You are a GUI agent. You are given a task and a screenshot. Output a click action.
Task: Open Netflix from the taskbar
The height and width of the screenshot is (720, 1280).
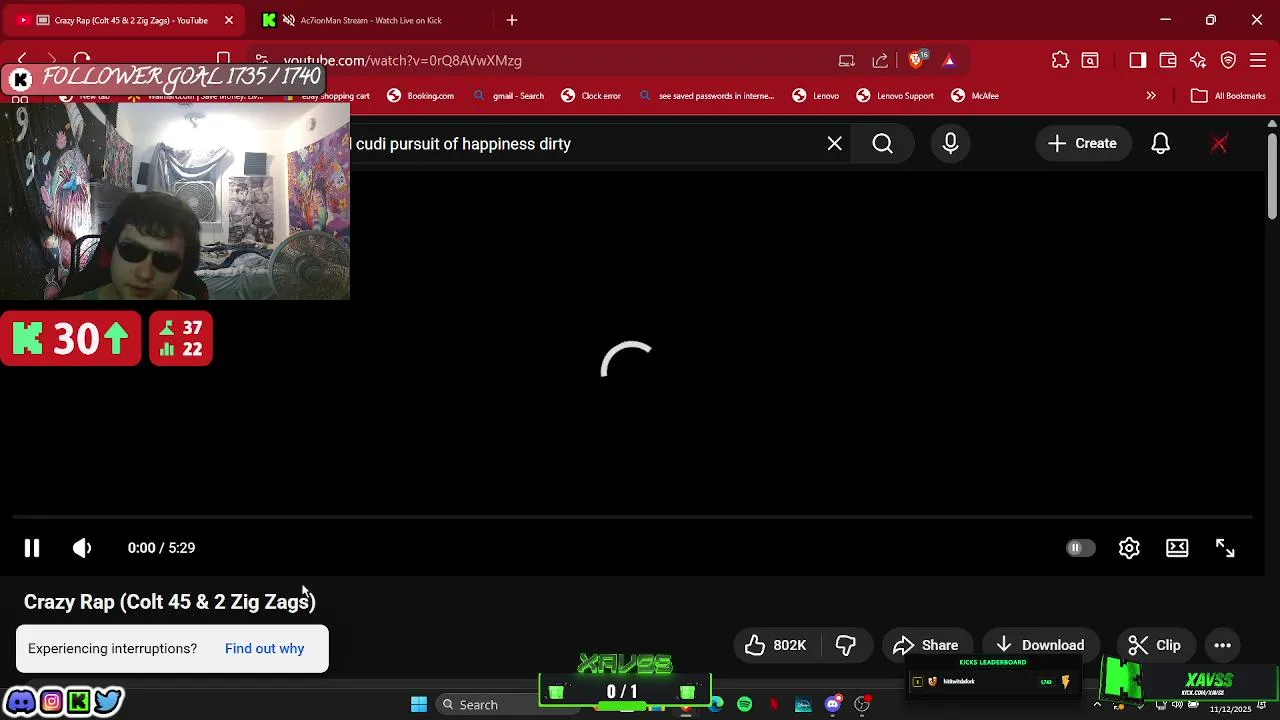[x=774, y=704]
